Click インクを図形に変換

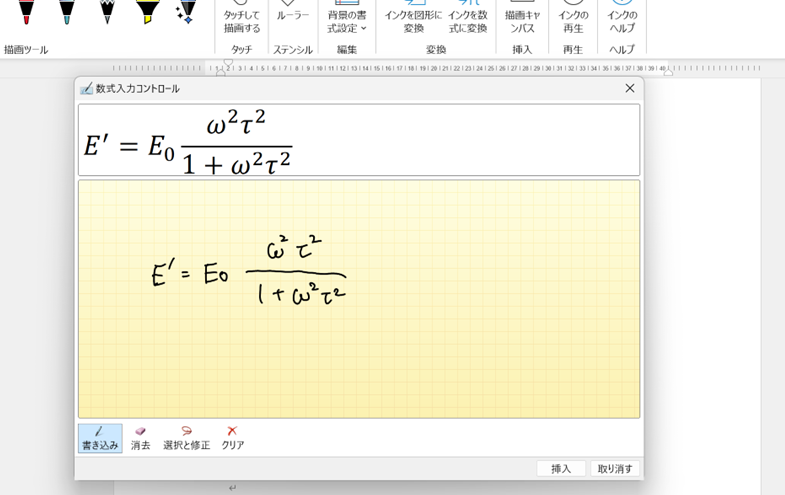(413, 18)
